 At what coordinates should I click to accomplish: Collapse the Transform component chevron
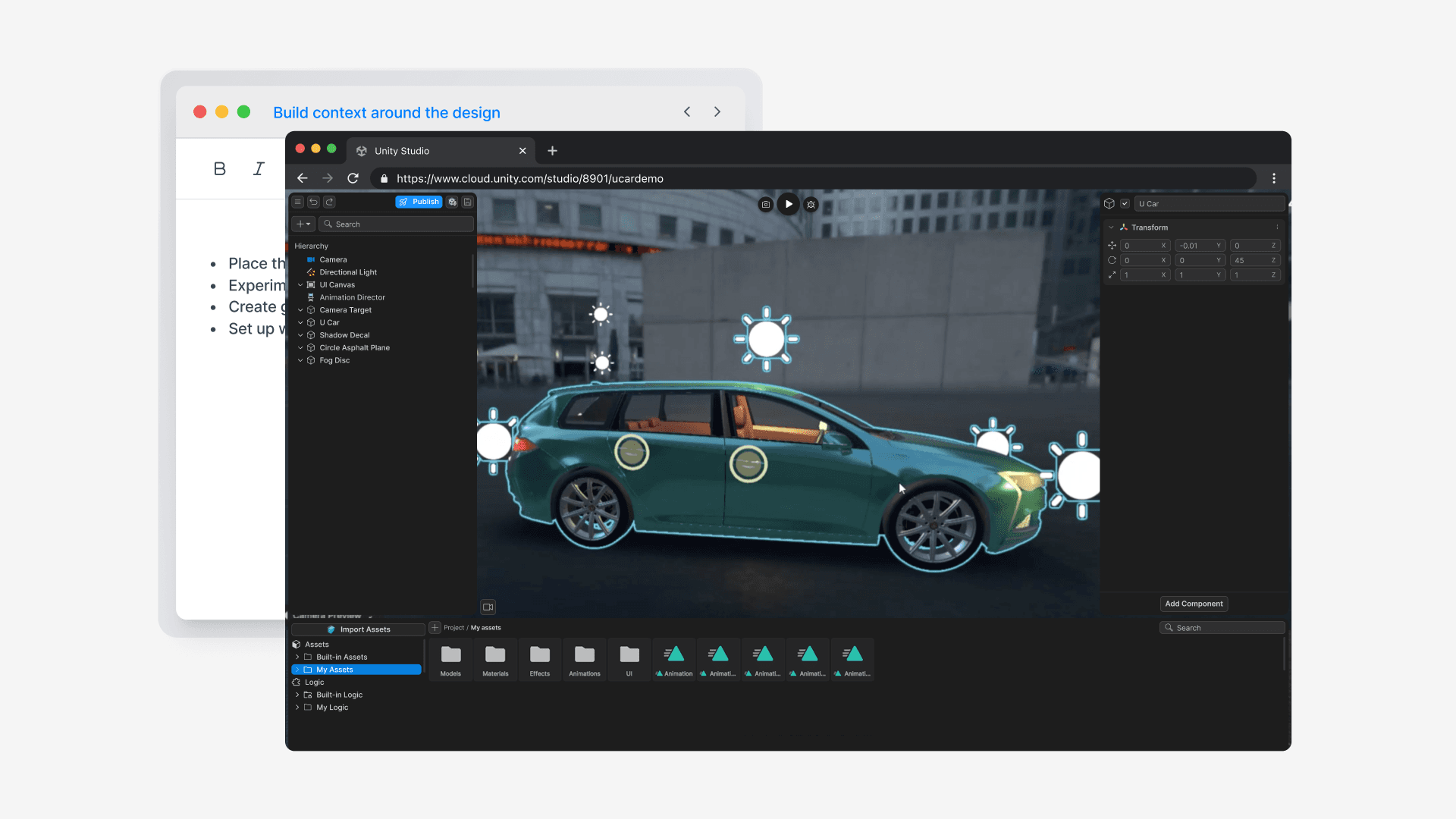(1112, 227)
